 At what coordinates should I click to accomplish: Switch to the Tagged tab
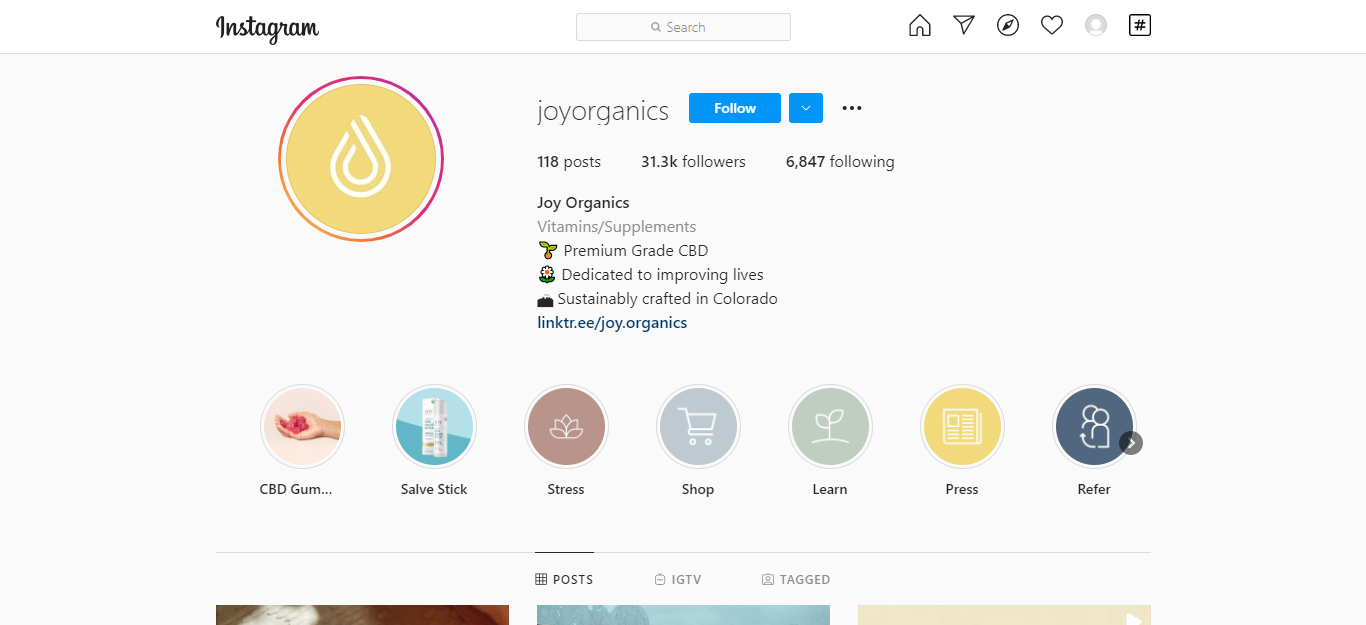(796, 579)
